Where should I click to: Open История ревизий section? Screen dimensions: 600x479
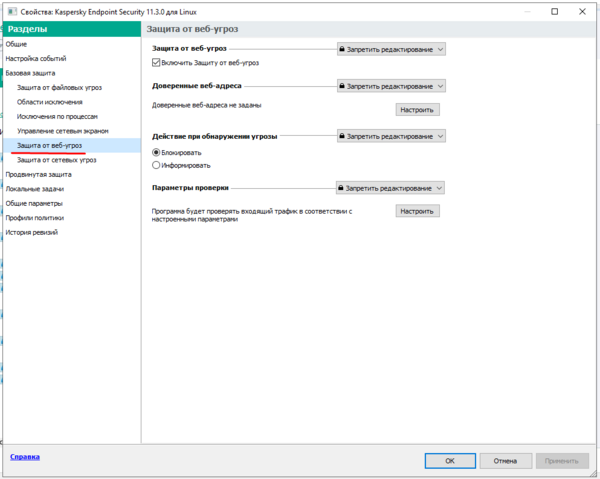tap(31, 233)
